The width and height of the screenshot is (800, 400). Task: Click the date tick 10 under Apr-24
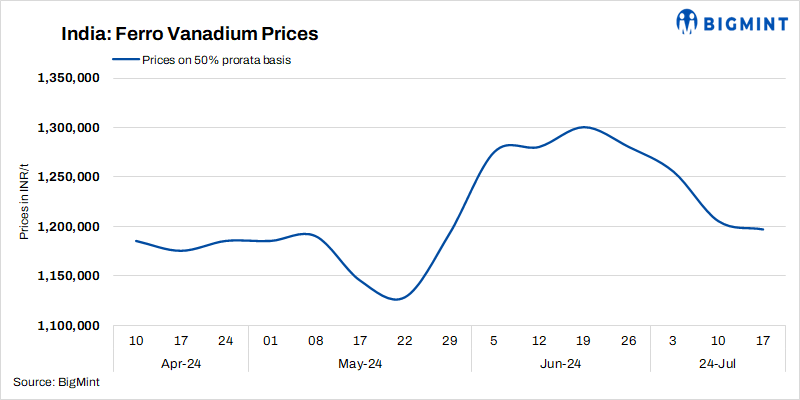[x=136, y=341]
